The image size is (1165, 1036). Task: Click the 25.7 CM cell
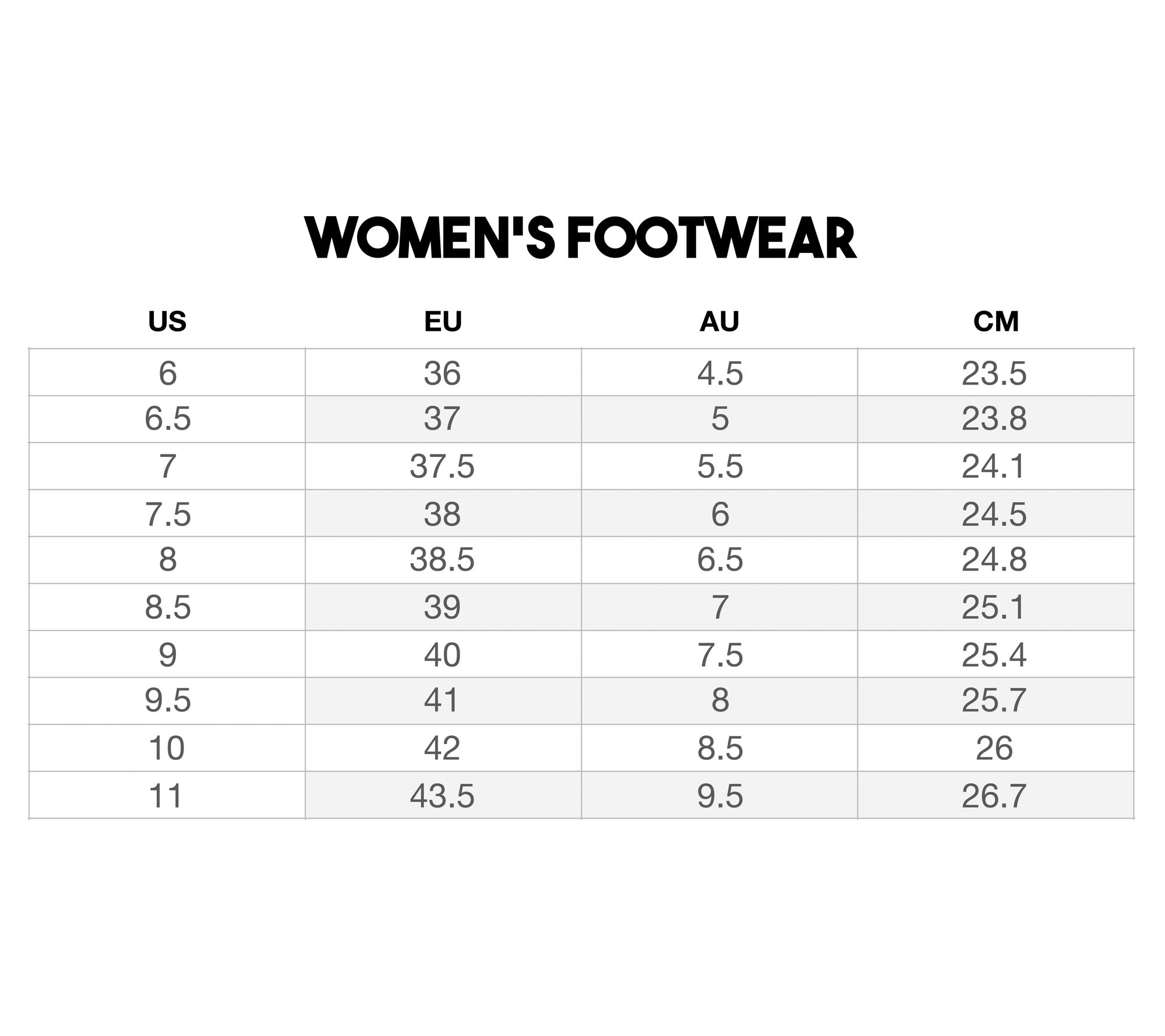(x=994, y=700)
